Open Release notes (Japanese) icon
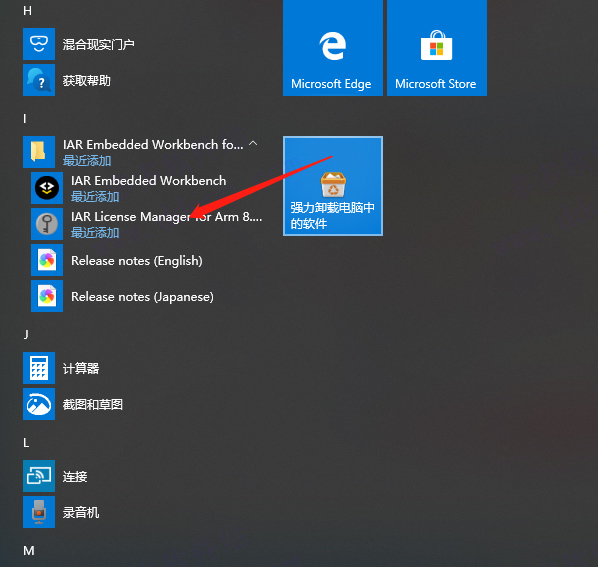Screen dimensions: 598x567 point(47,296)
